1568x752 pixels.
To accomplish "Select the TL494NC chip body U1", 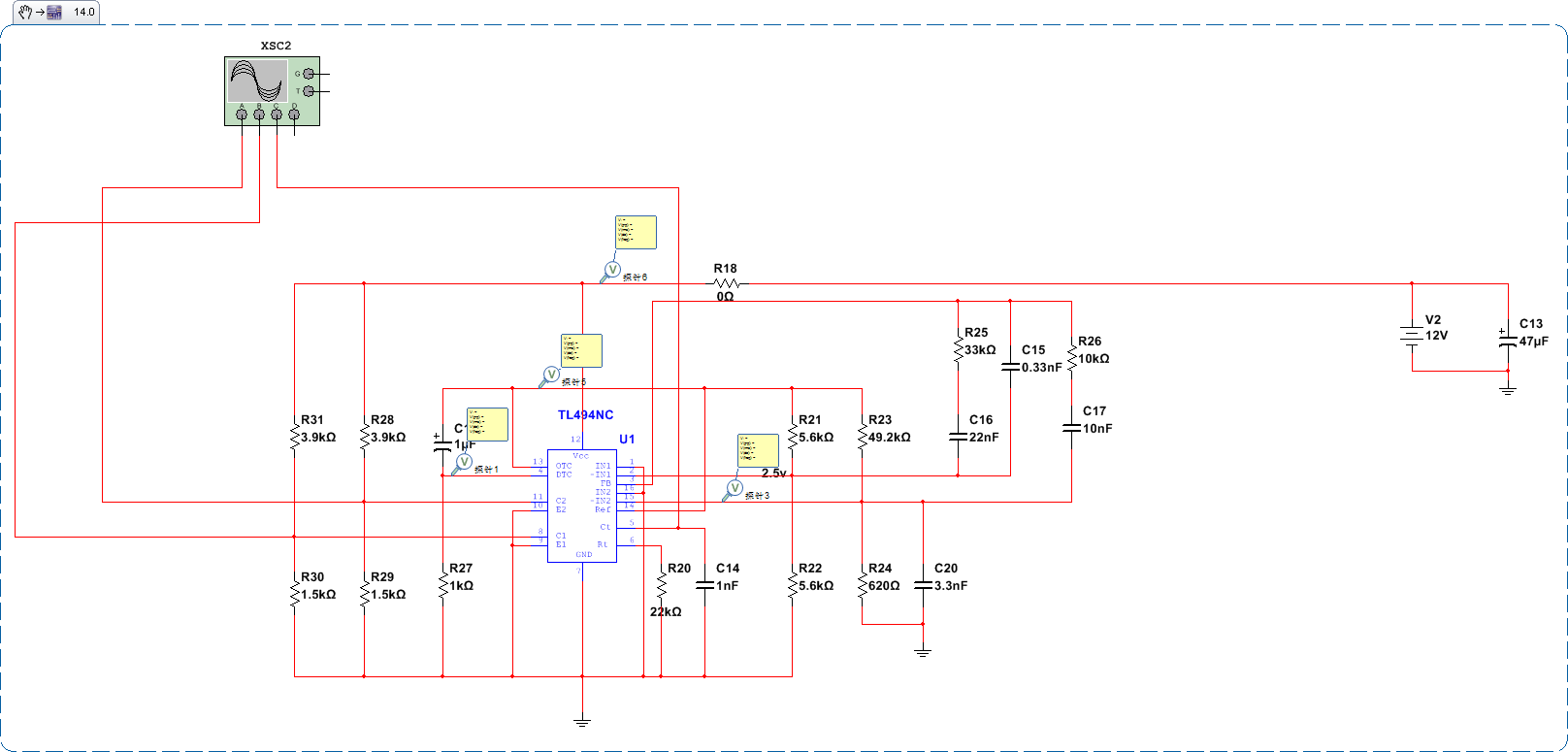I will pyautogui.click(x=582, y=506).
